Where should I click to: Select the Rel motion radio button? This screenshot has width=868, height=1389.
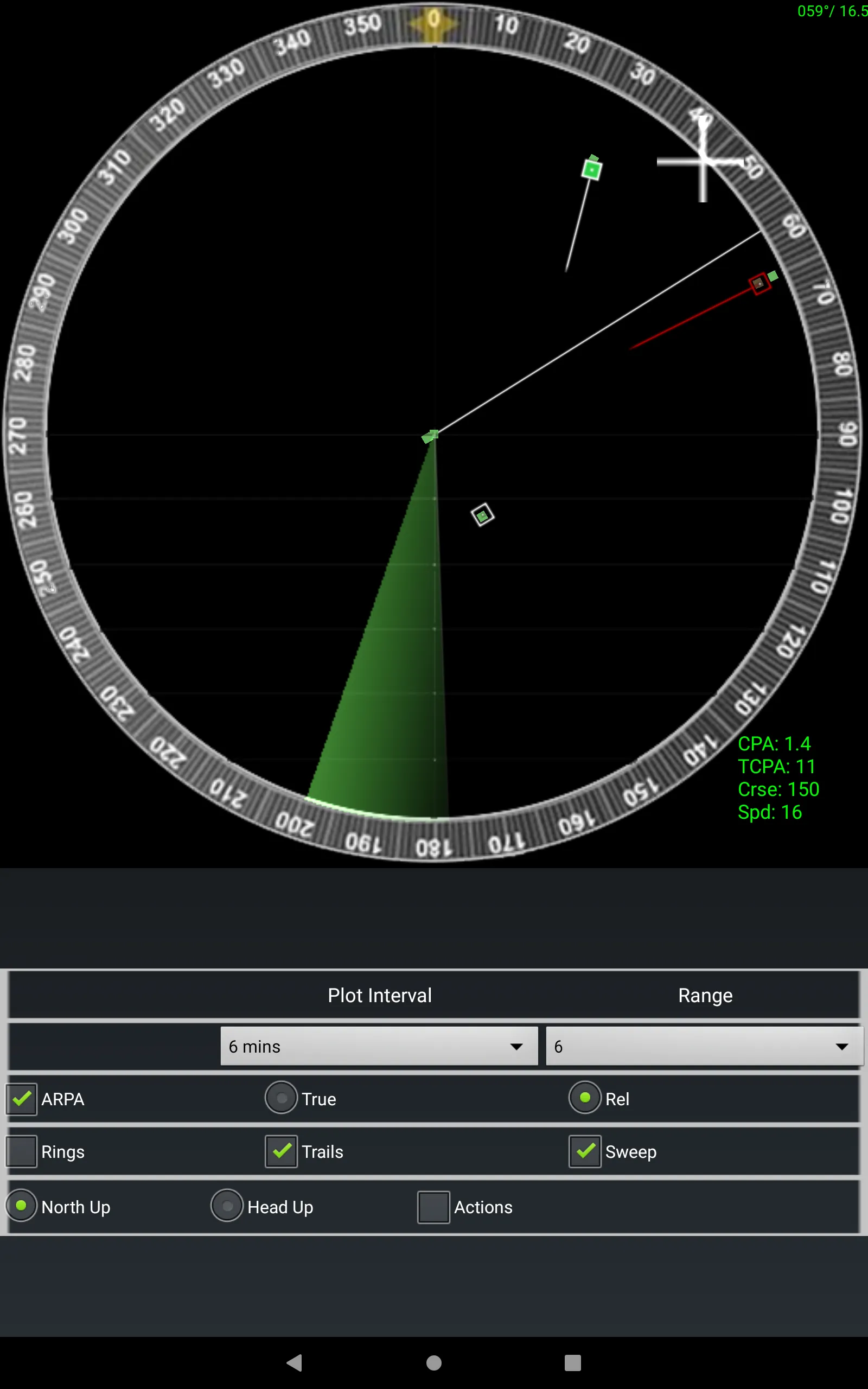coord(585,1098)
